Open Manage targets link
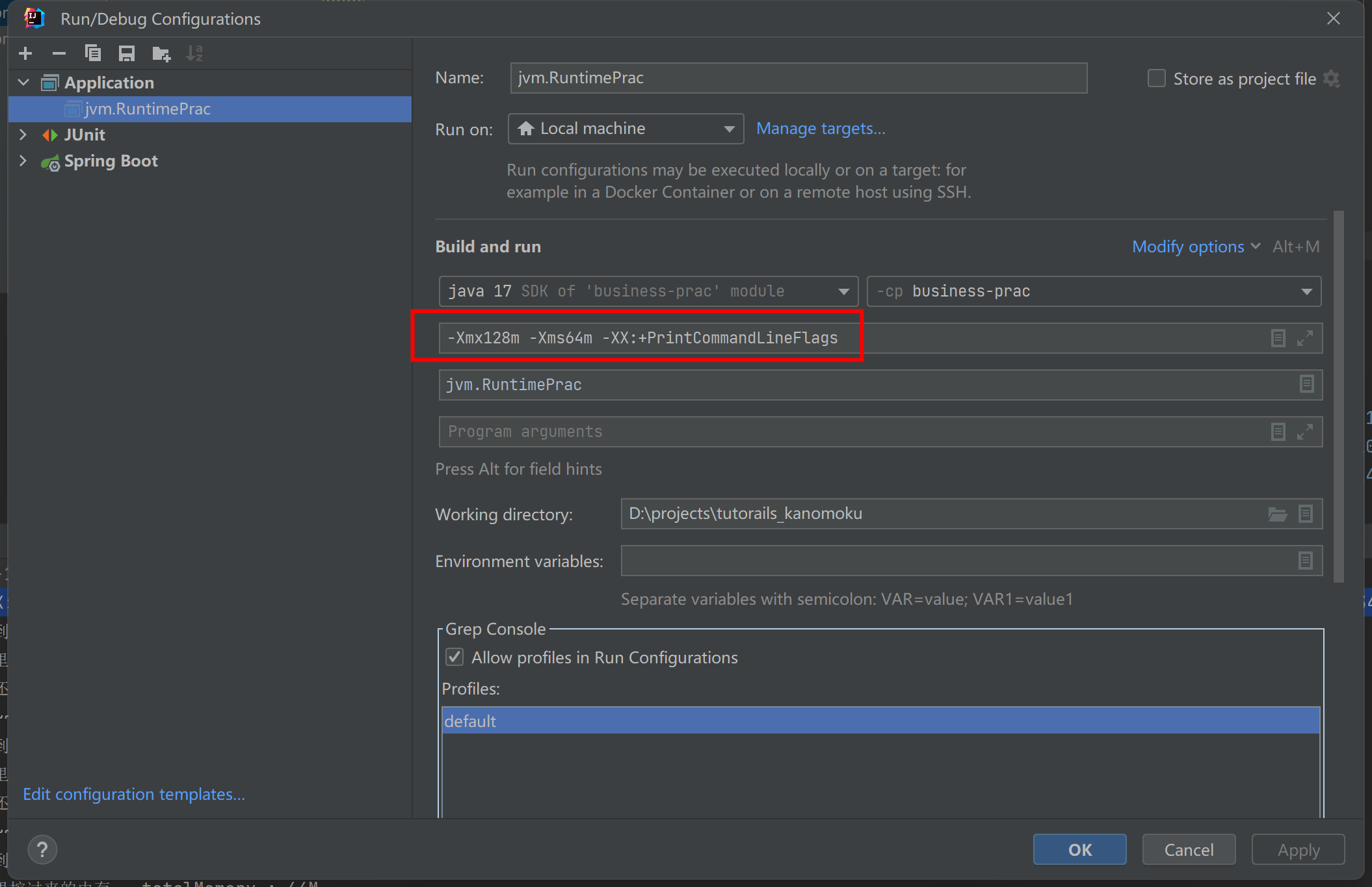 tap(821, 129)
